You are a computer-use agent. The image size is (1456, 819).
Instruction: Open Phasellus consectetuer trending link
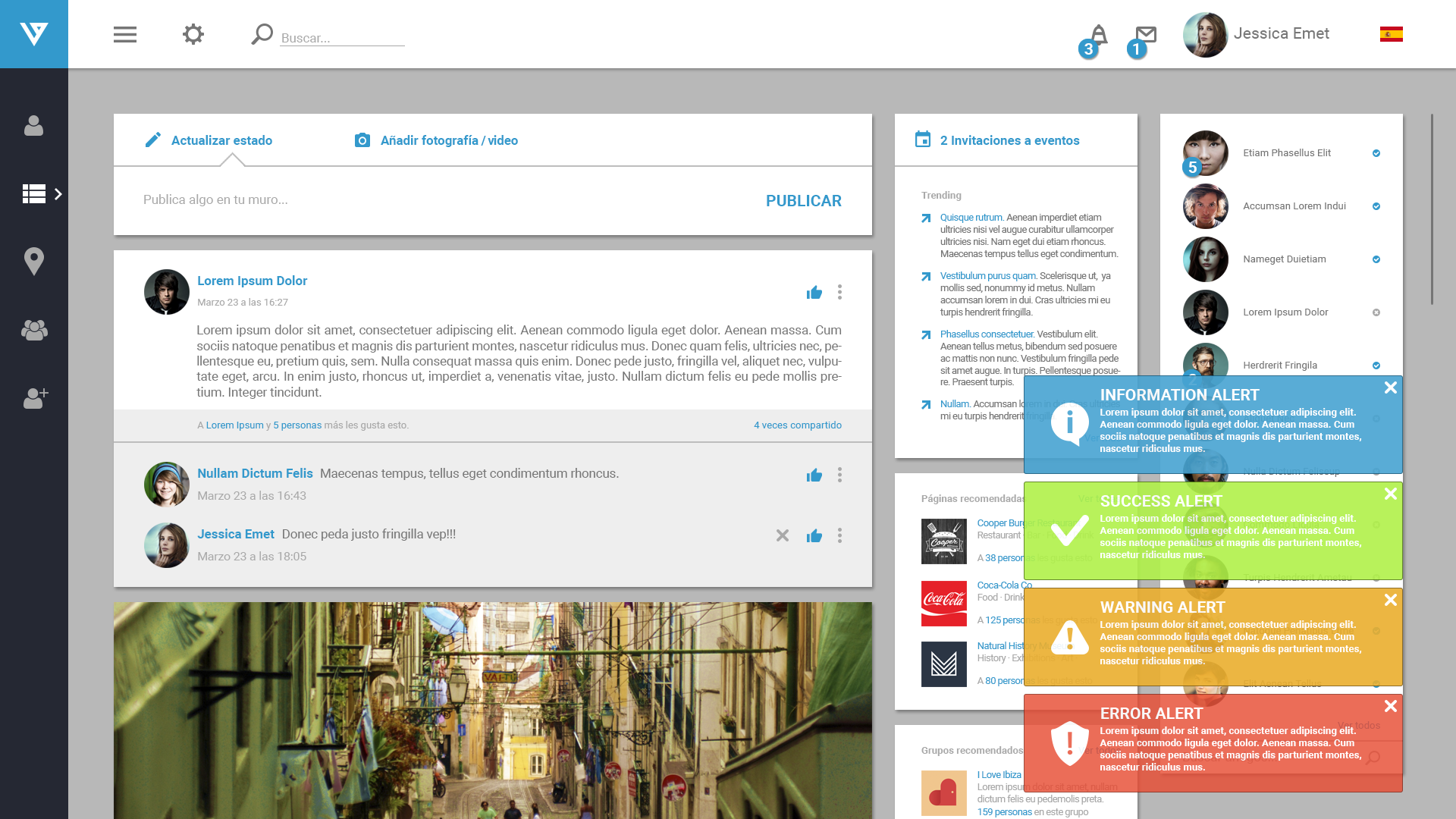pyautogui.click(x=987, y=334)
